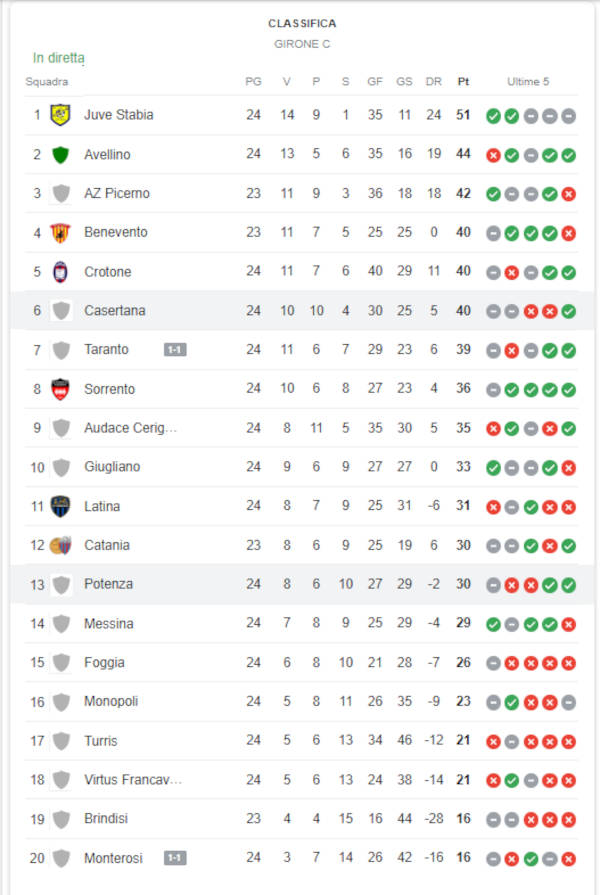Click the Avellino green crest icon
Screen dimensions: 600x895
click(61, 154)
